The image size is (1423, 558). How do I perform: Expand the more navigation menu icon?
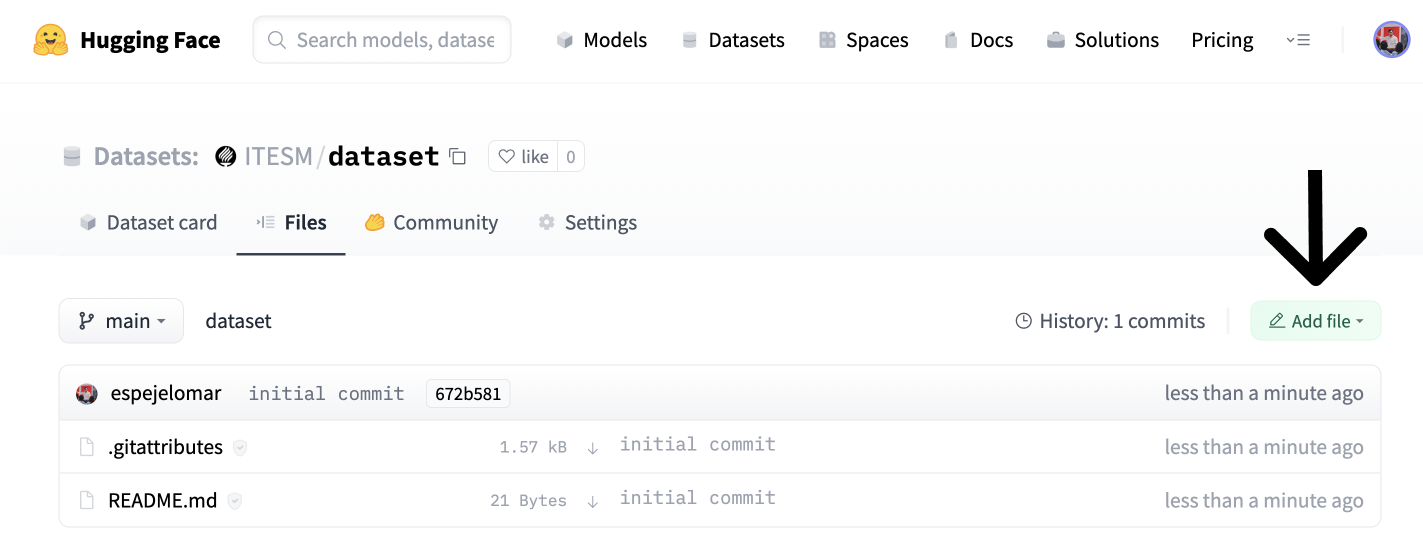[x=1297, y=40]
